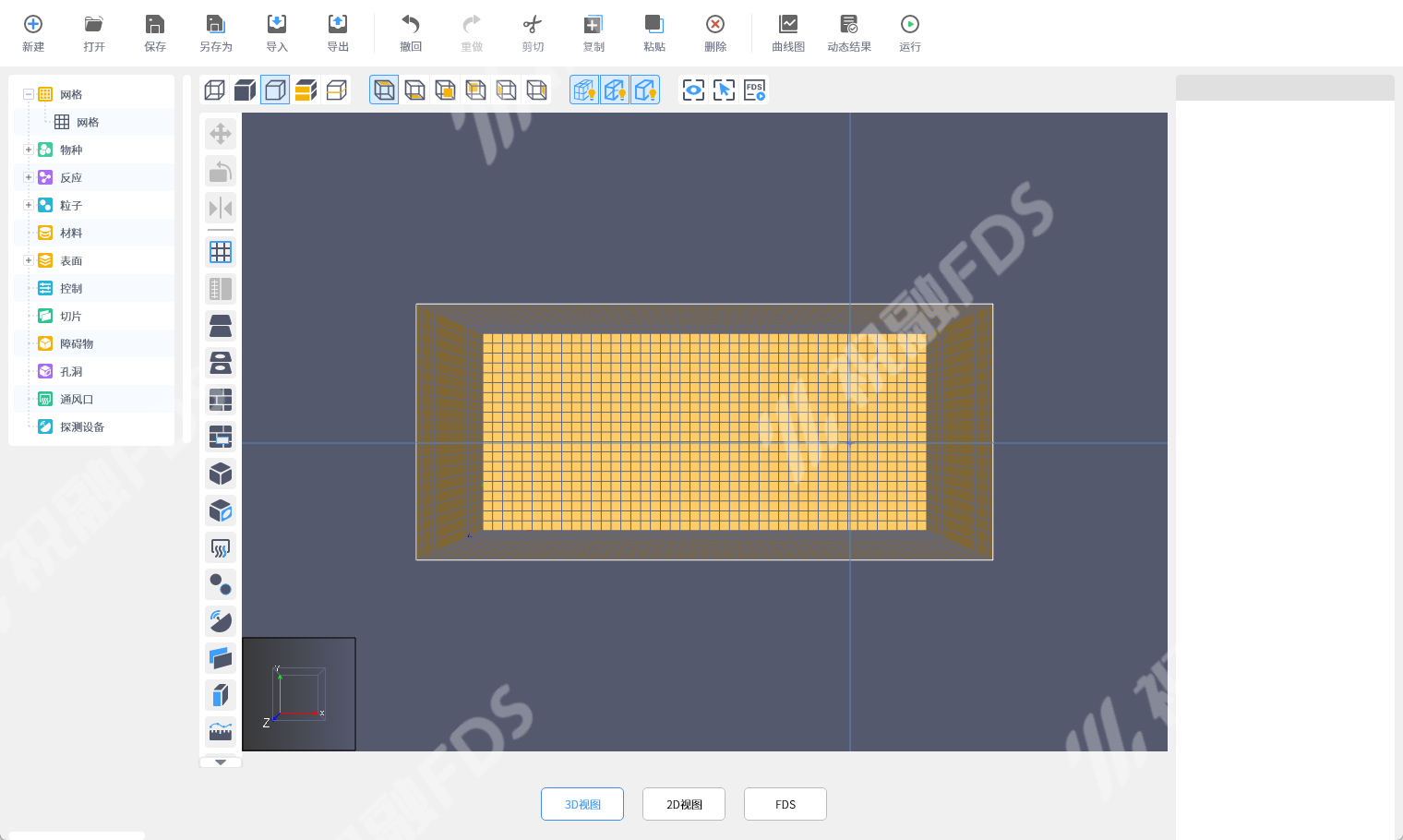Select the cube with hole tool
The width and height of the screenshot is (1403, 840).
221,510
